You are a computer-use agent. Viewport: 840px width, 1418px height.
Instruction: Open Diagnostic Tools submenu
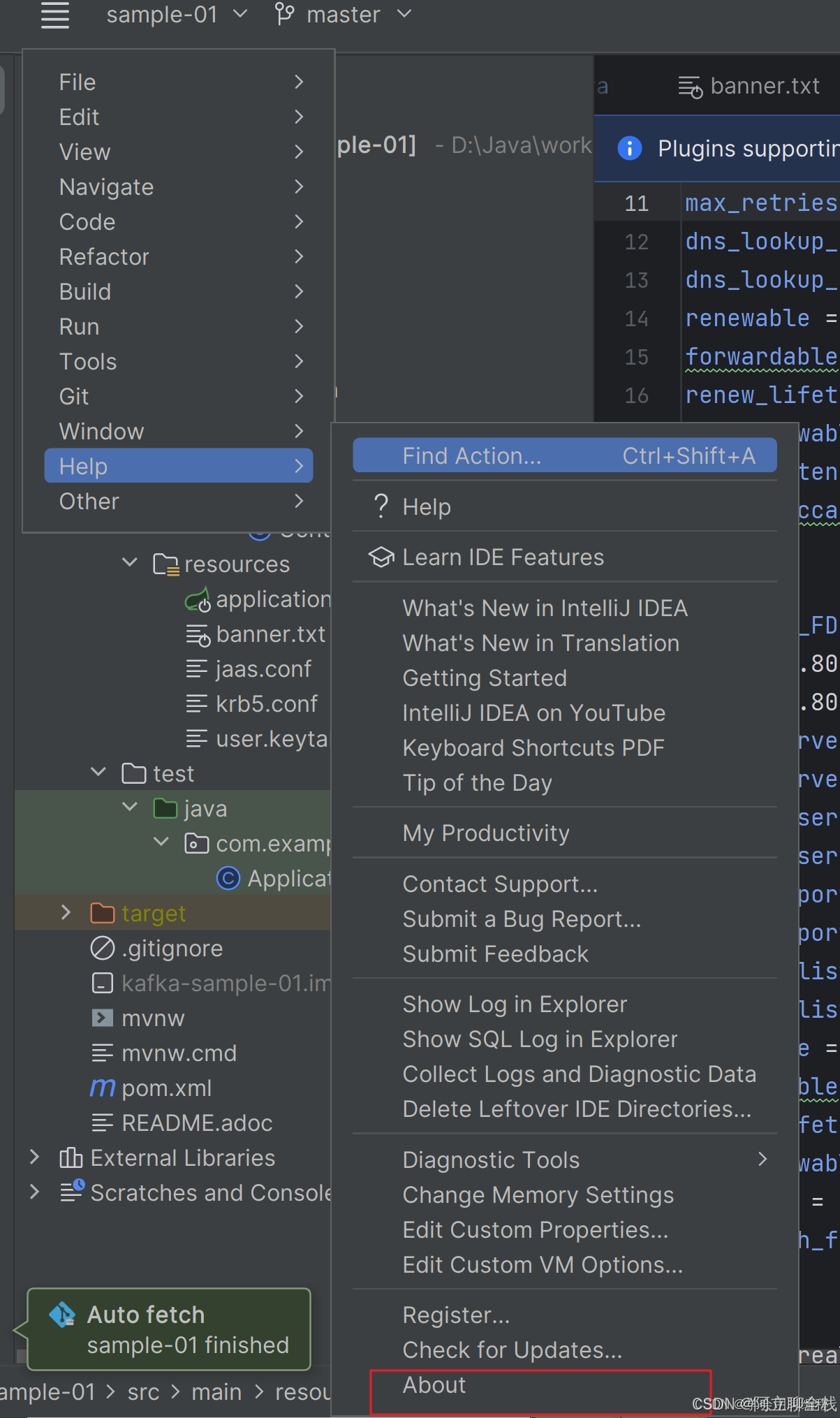click(565, 1160)
